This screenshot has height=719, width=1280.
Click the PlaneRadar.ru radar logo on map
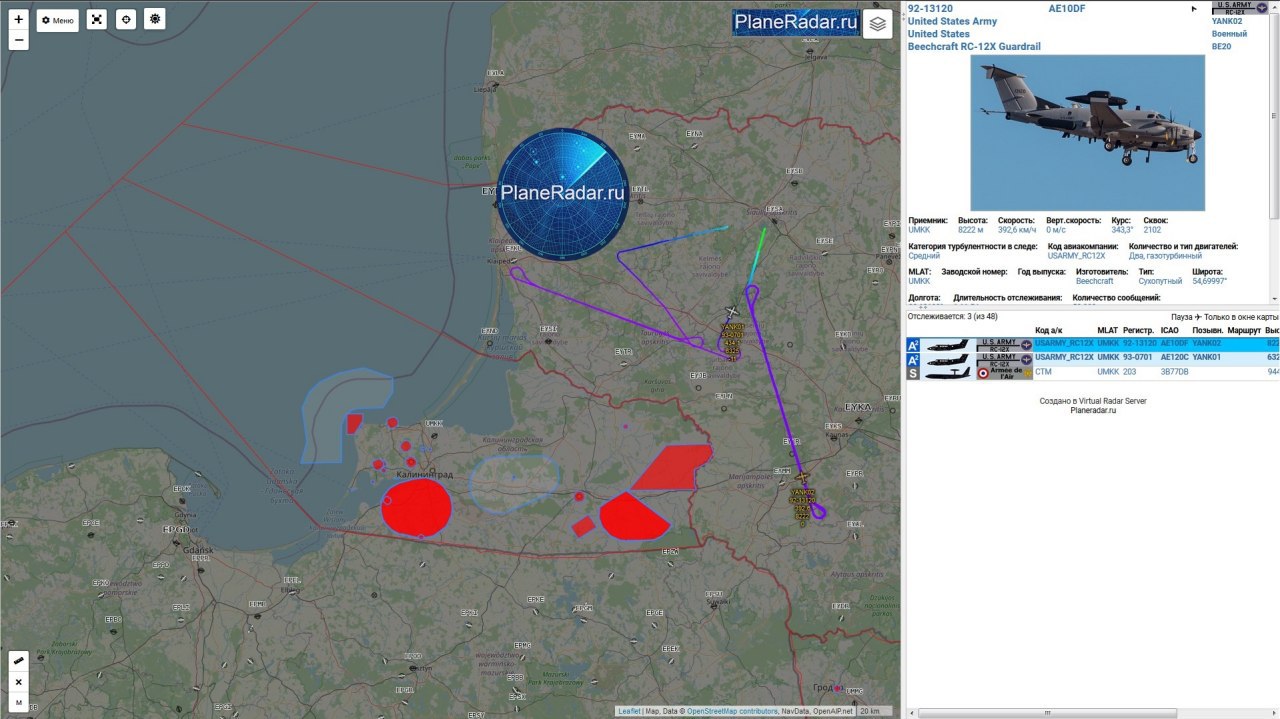(563, 193)
